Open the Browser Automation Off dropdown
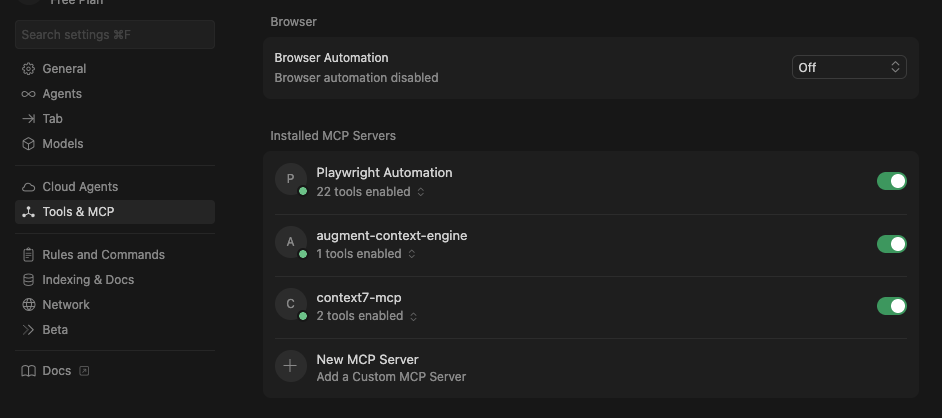The height and width of the screenshot is (418, 942). pyautogui.click(x=849, y=67)
